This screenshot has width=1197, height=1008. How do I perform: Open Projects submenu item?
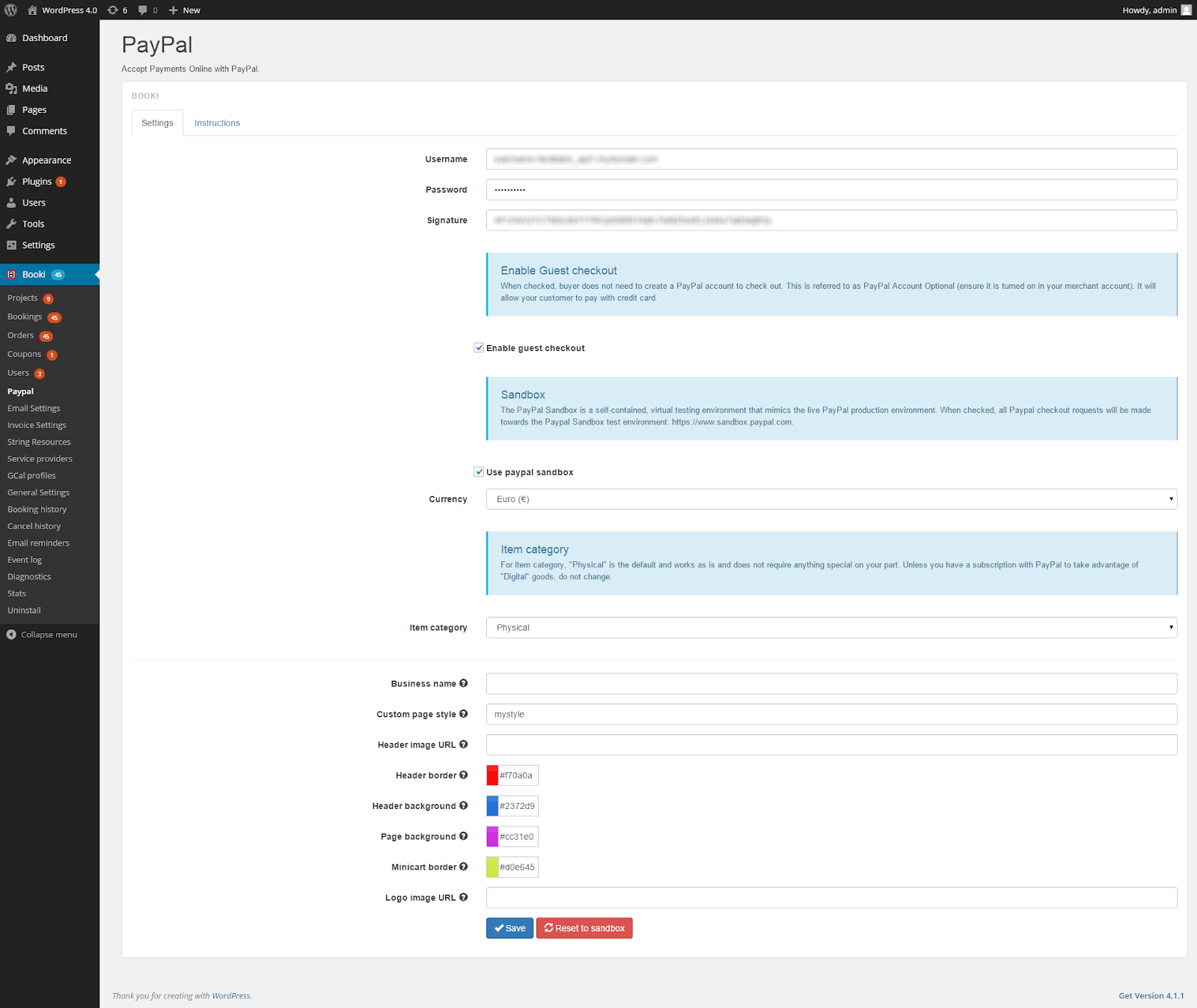click(x=22, y=298)
